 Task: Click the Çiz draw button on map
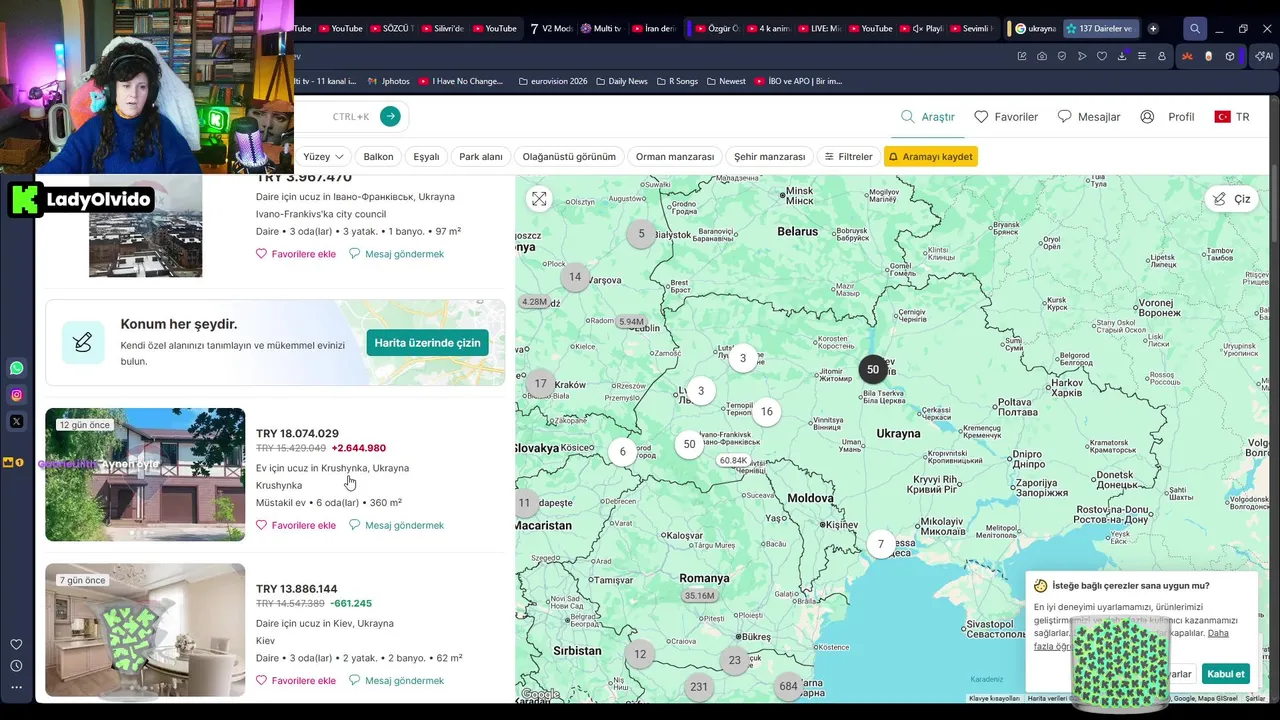point(1231,199)
